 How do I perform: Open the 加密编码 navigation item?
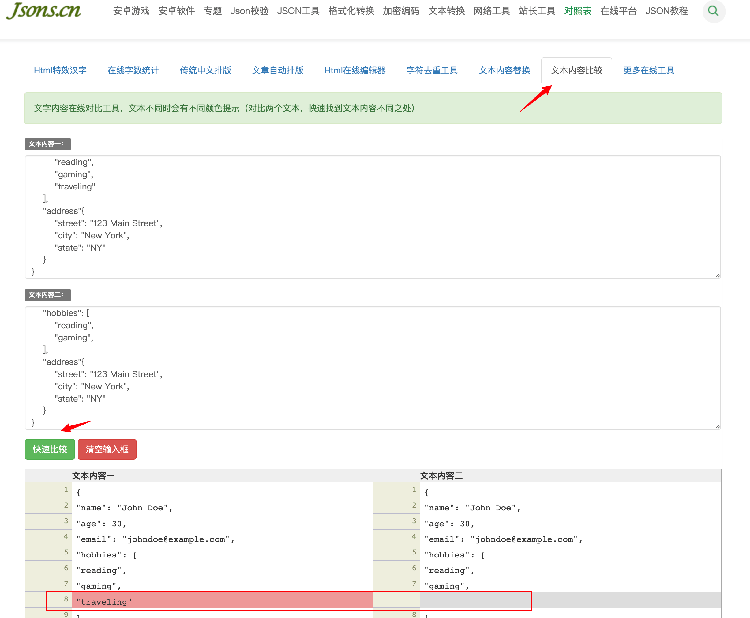(x=401, y=11)
